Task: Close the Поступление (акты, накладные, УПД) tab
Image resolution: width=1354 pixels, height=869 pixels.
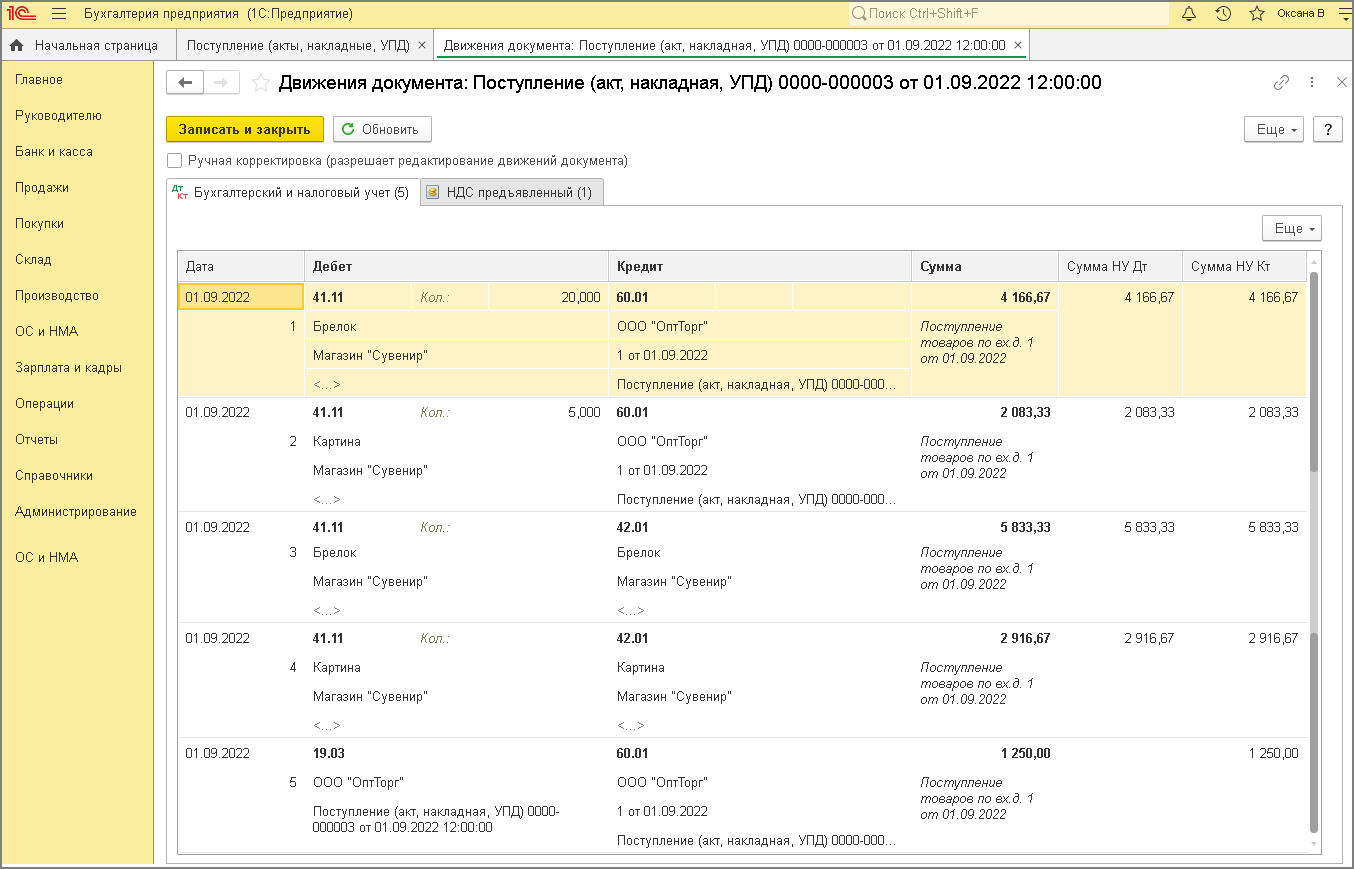Action: 422,45
